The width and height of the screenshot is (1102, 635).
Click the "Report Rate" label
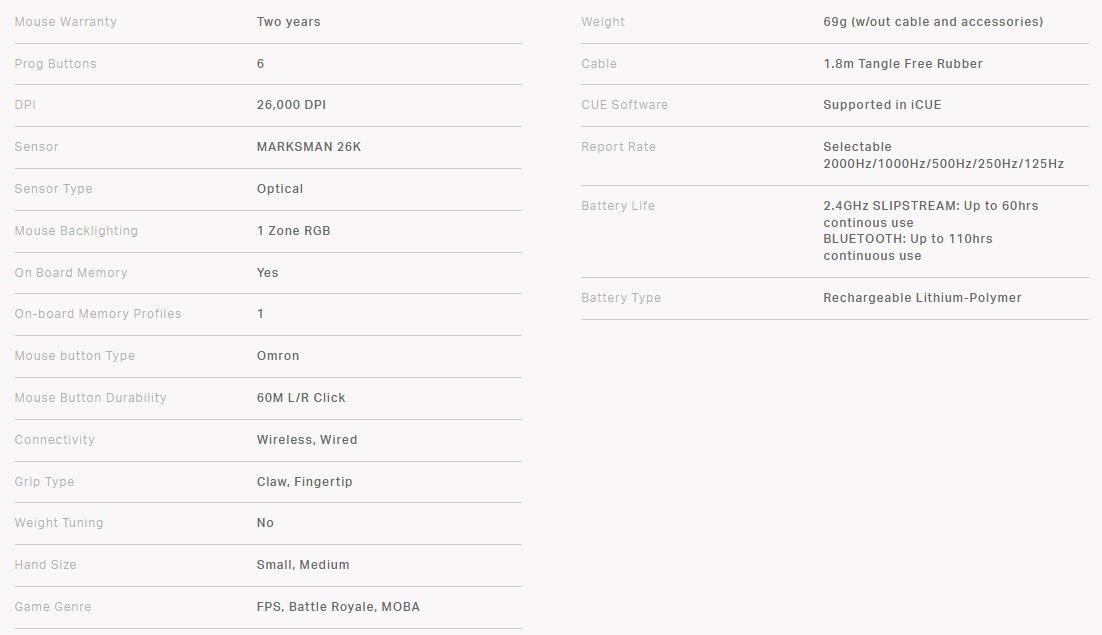pyautogui.click(x=618, y=147)
